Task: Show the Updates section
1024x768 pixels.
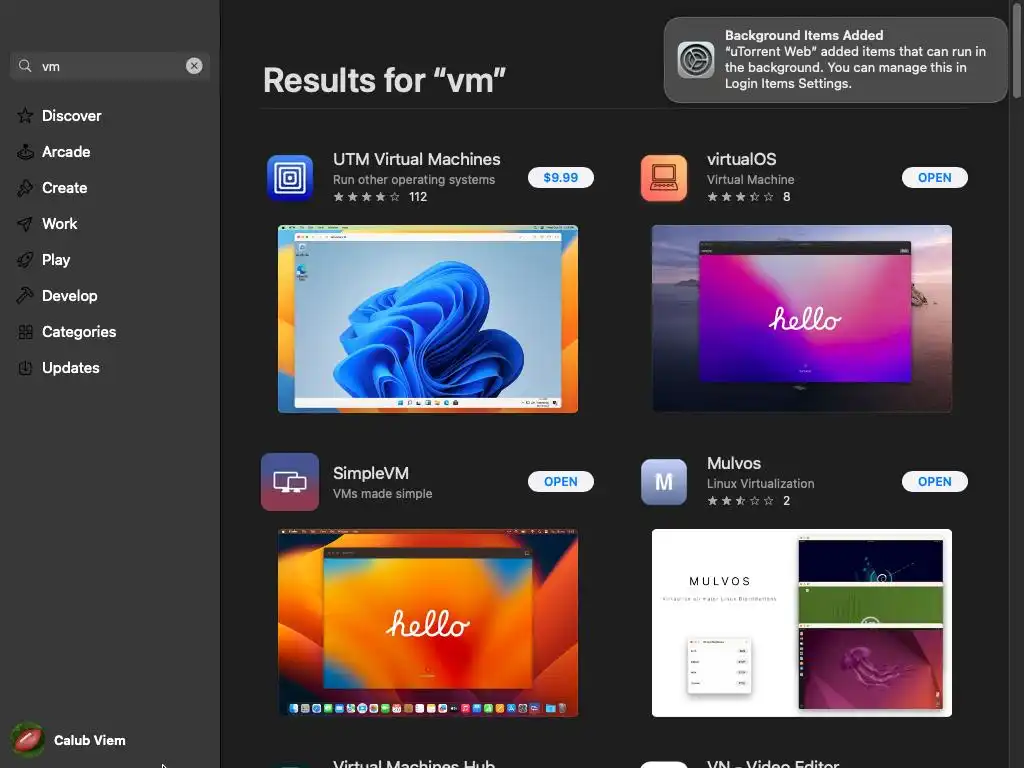Action: [71, 368]
